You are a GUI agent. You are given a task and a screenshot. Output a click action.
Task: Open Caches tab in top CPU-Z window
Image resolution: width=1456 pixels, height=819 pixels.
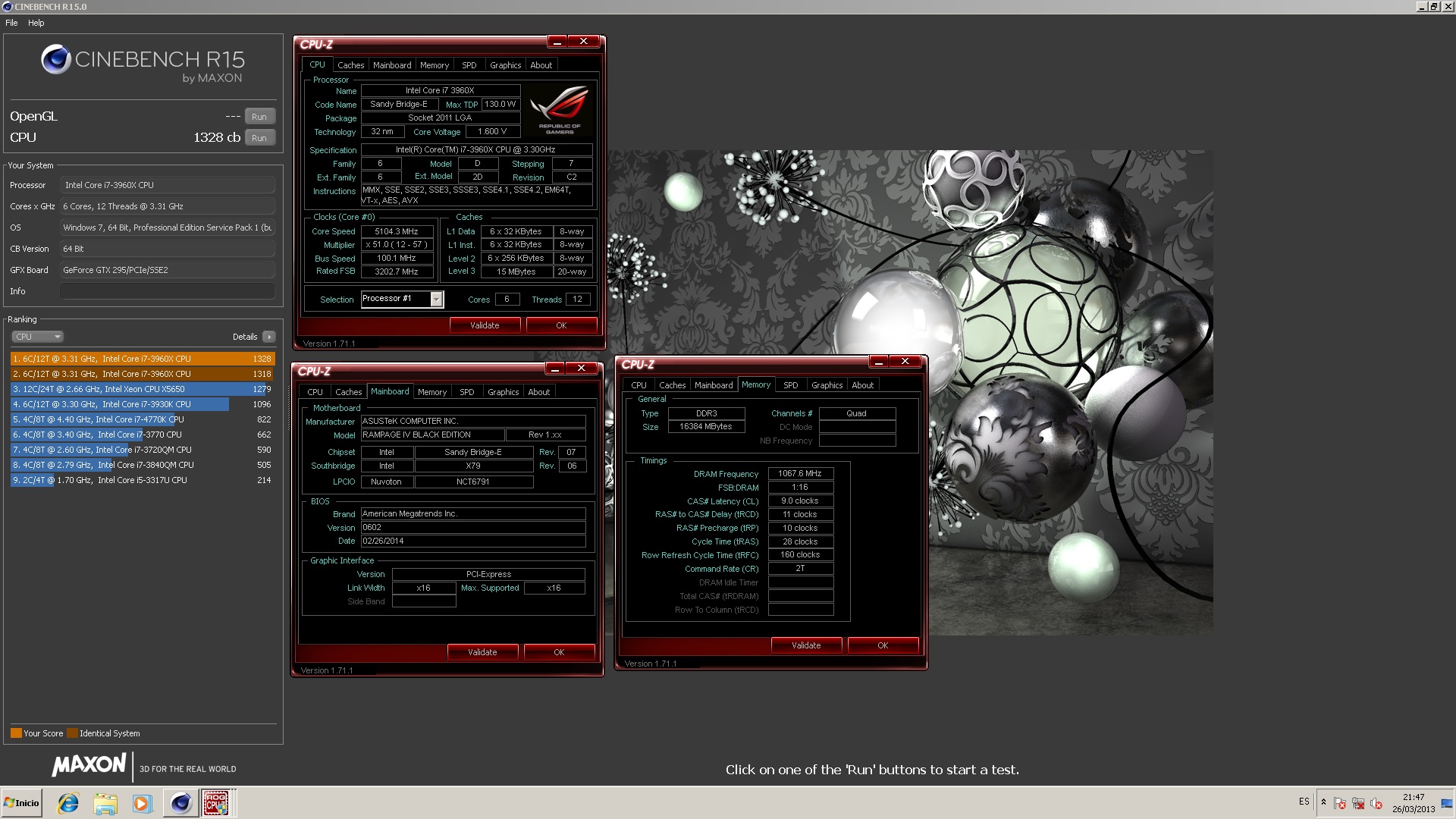350,65
